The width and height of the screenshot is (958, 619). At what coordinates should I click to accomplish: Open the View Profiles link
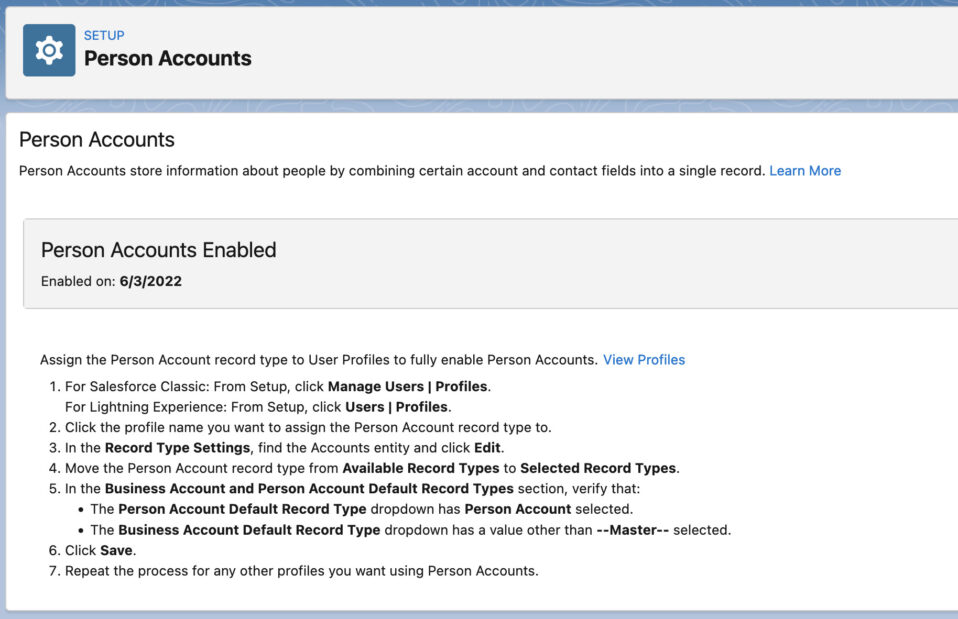point(643,359)
